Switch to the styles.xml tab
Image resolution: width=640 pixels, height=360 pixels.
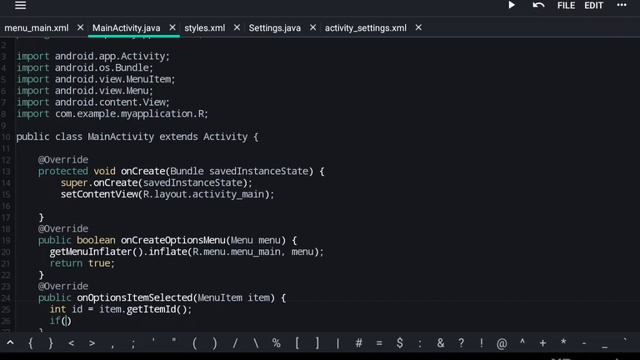[204, 28]
